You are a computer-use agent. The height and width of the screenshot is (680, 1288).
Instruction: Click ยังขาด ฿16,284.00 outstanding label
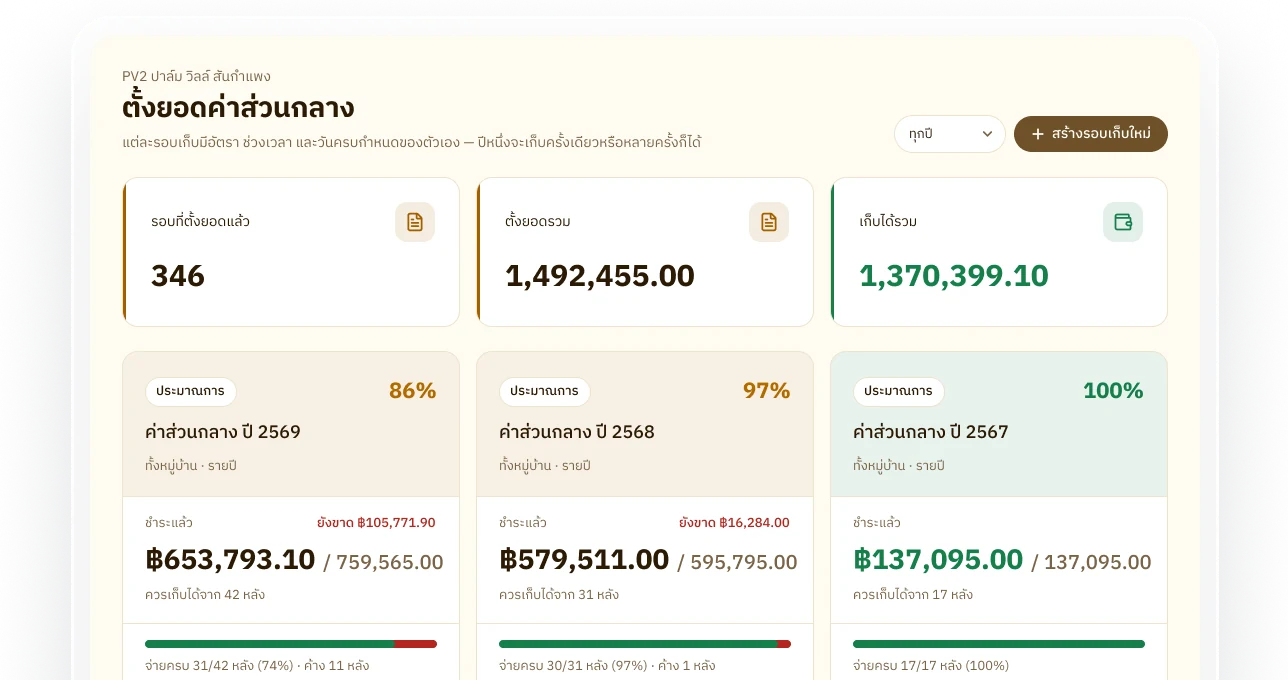click(734, 523)
